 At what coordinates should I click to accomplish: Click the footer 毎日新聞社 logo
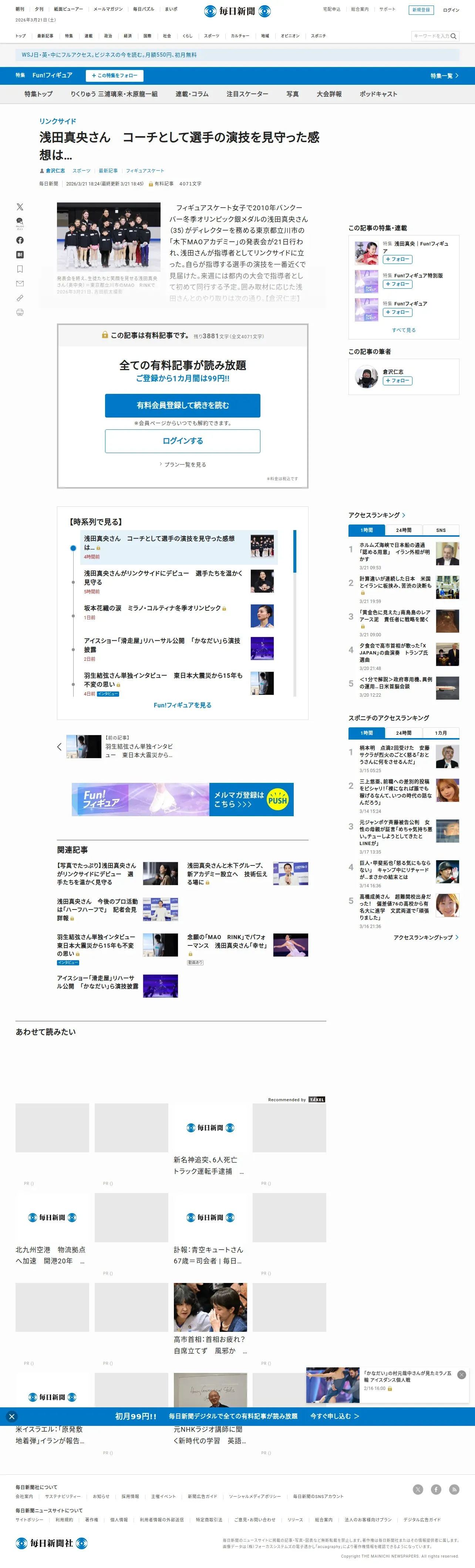pos(52,1542)
